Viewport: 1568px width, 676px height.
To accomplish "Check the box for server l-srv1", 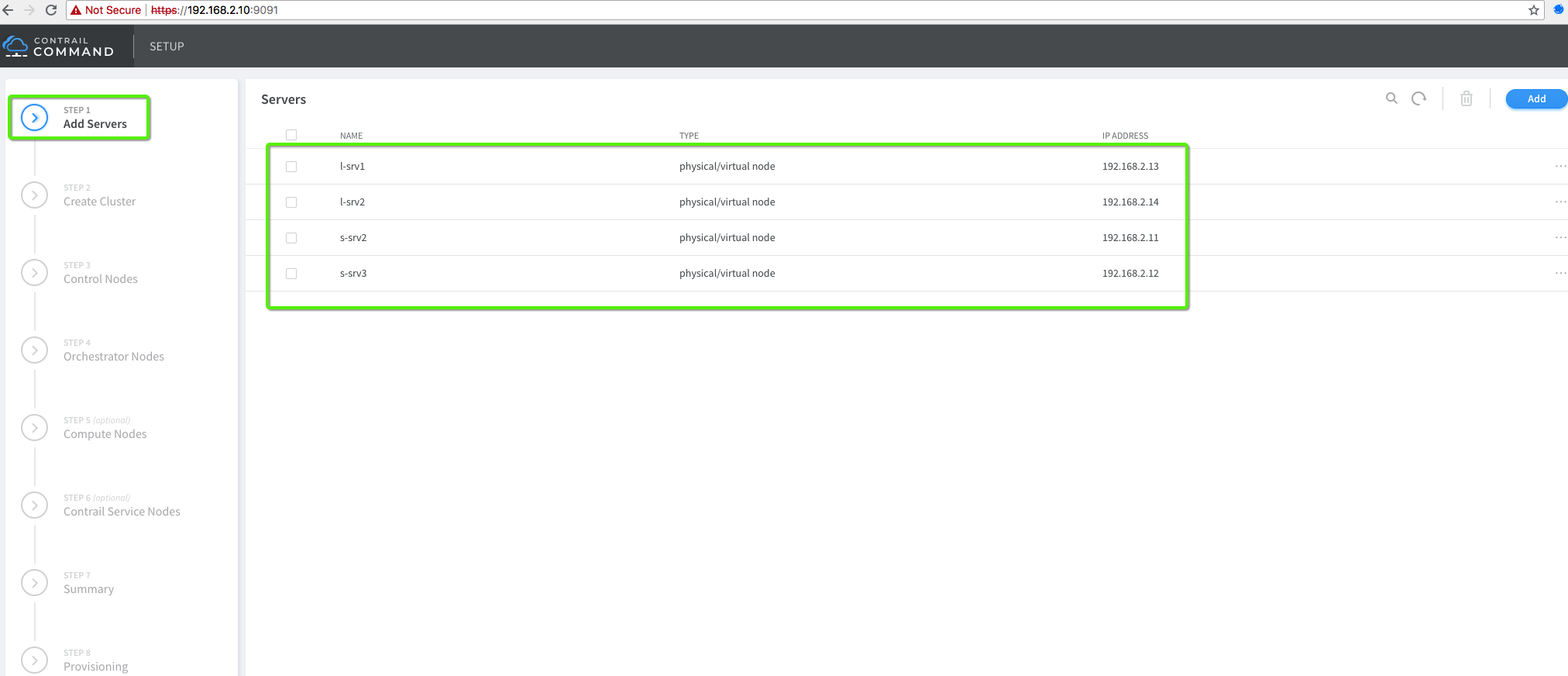I will (291, 167).
